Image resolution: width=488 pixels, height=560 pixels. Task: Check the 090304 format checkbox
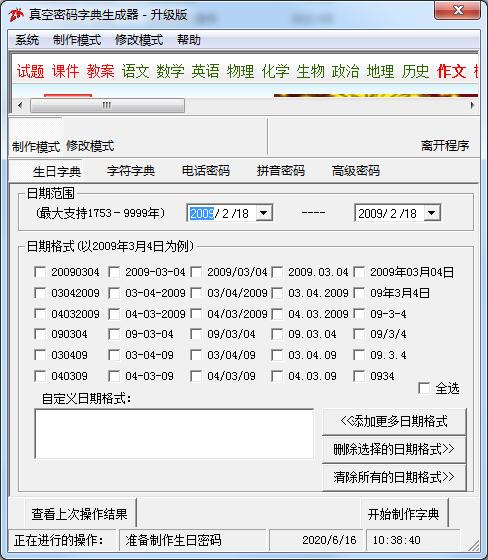pos(40,334)
